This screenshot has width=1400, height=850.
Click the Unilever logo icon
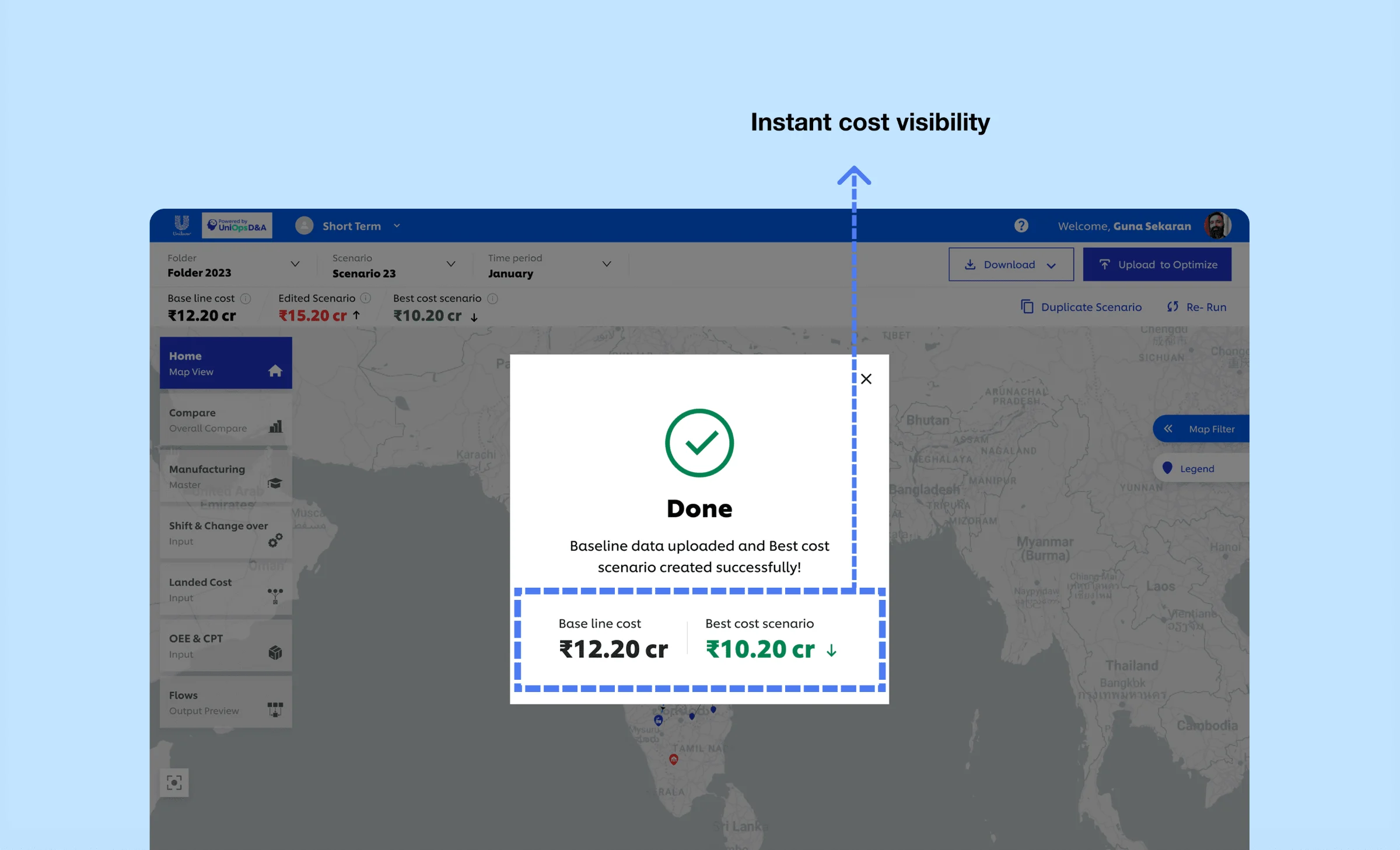181,225
